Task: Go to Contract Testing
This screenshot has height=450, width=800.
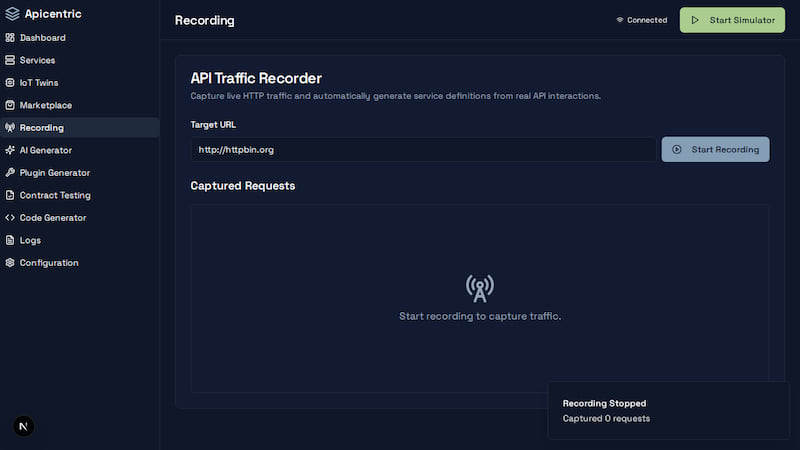Action: pos(80,195)
